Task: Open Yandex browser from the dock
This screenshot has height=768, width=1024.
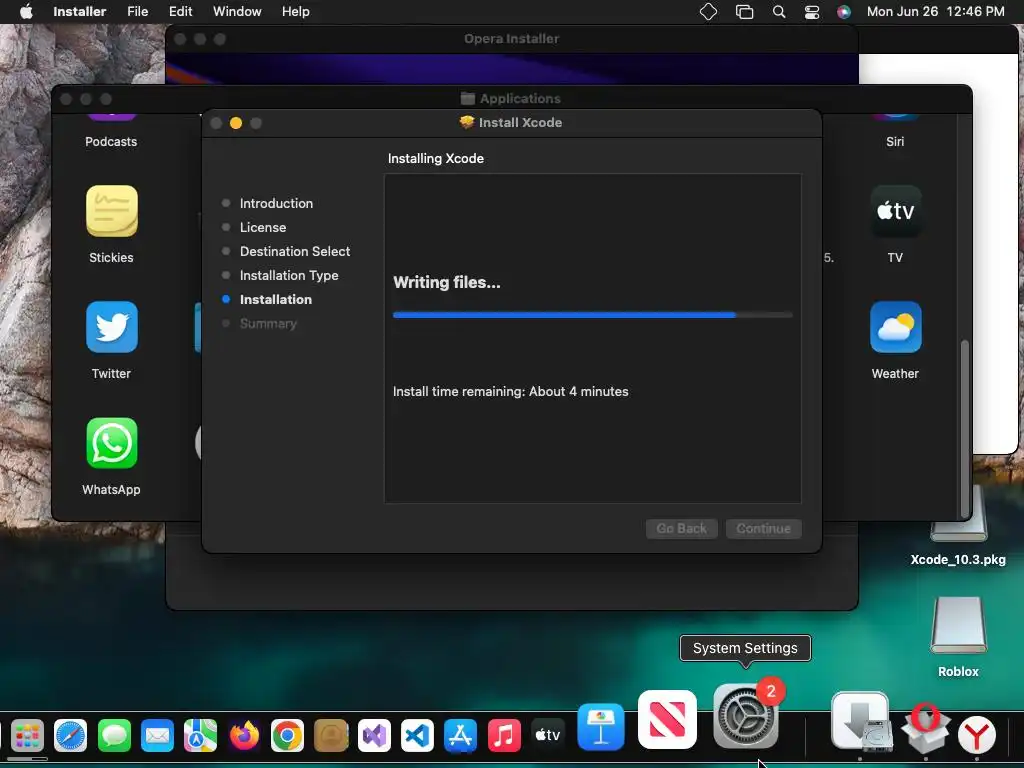Action: click(x=977, y=735)
